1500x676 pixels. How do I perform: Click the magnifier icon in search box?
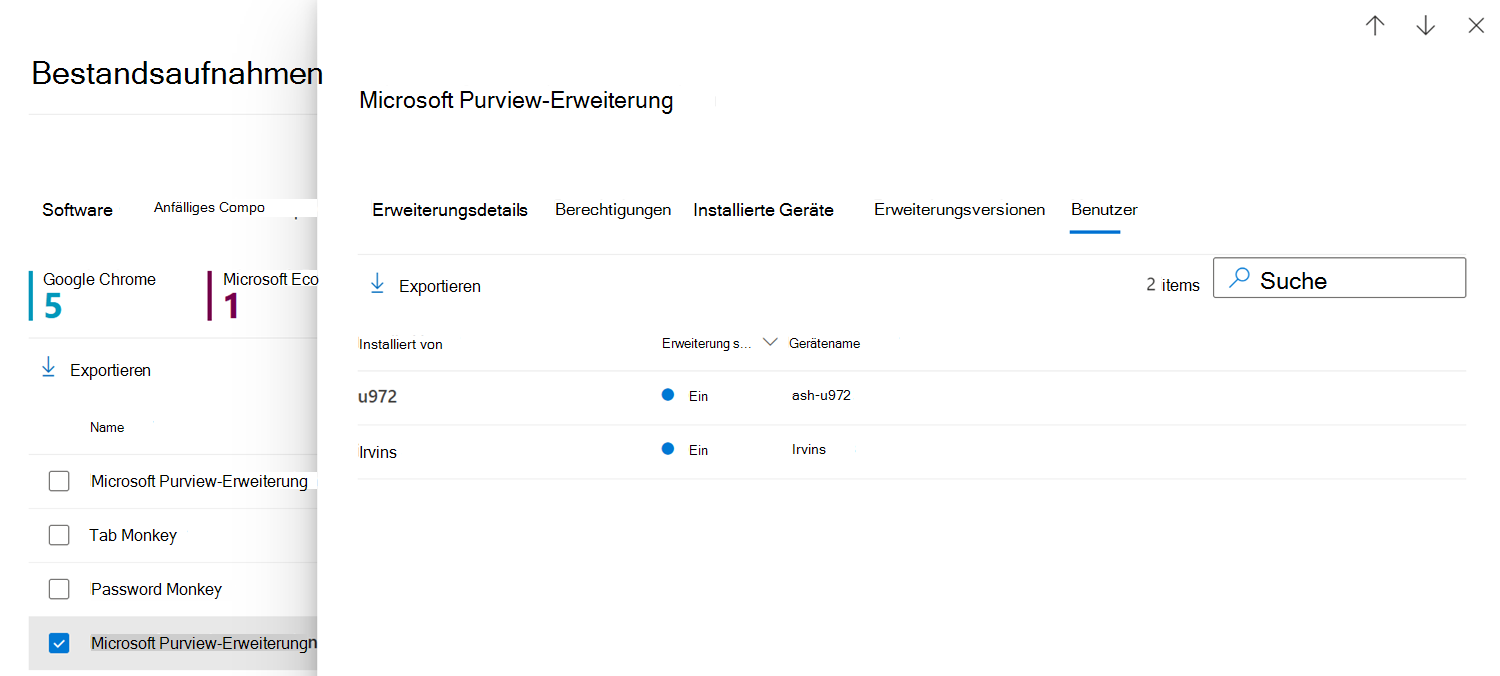point(1239,278)
